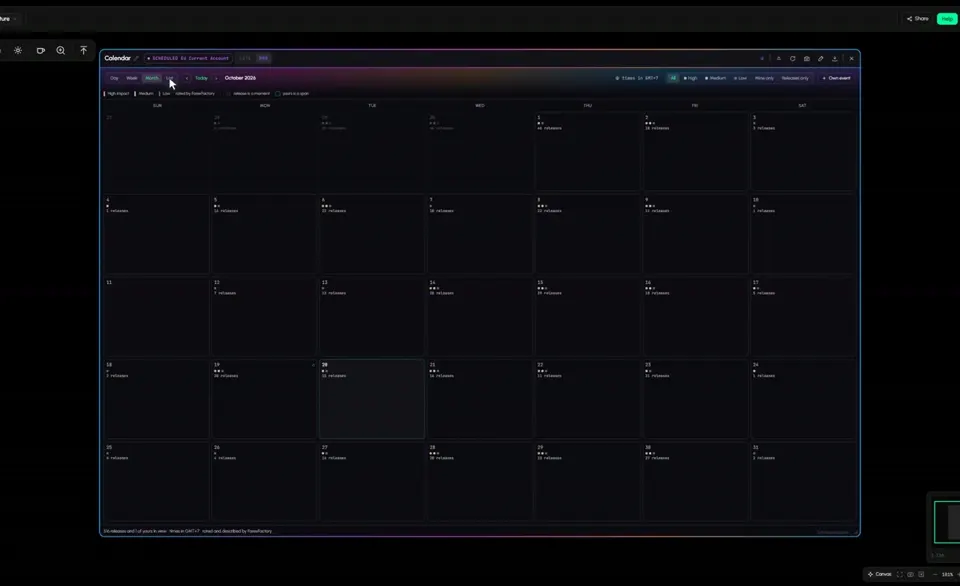
Task: Switch to the Day view
Action: [114, 78]
